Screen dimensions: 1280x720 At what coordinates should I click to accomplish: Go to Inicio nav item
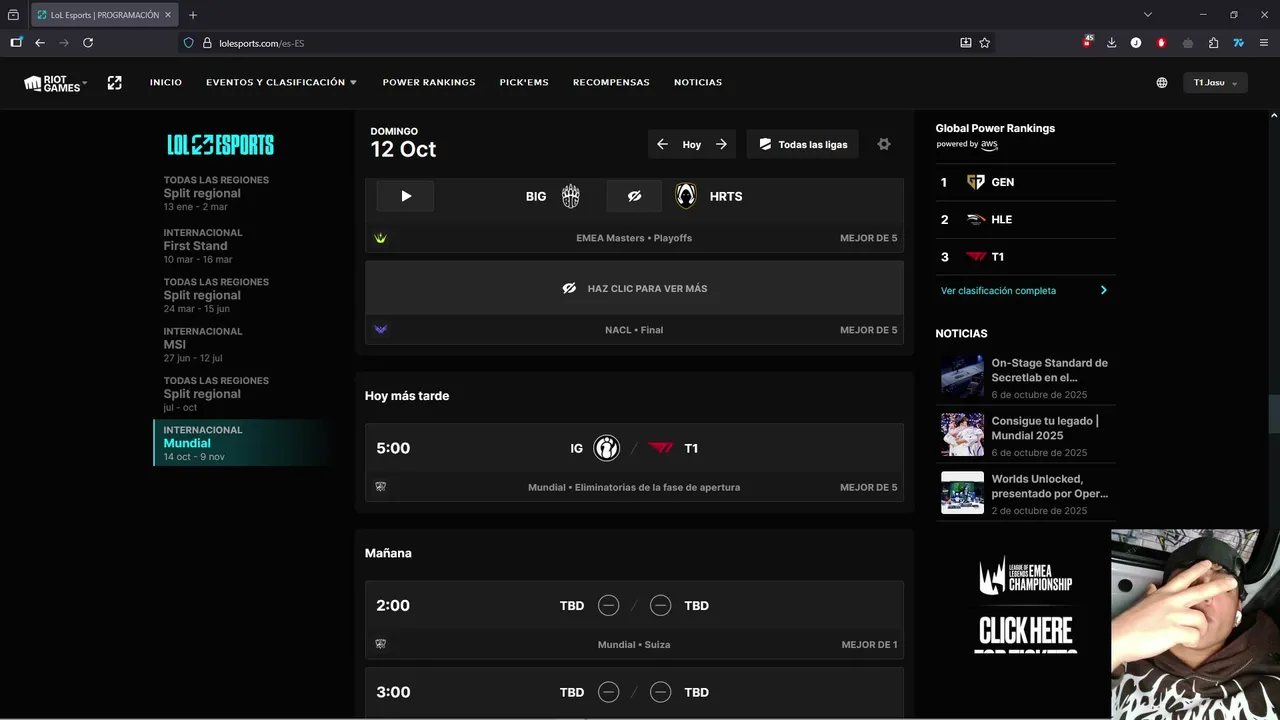pos(166,82)
